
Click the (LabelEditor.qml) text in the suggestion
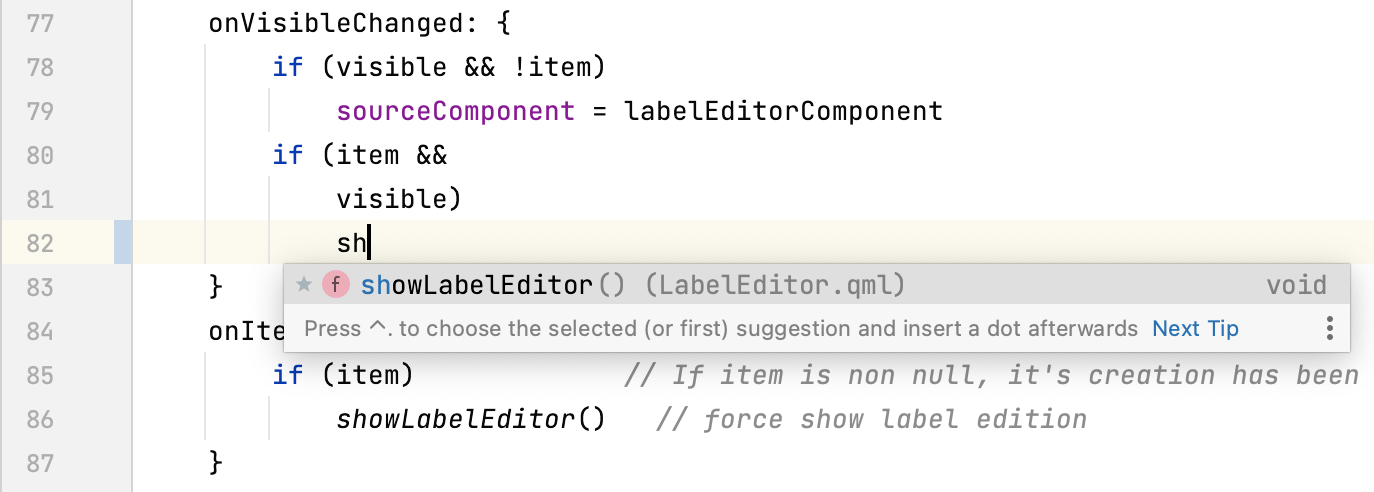pos(775,286)
